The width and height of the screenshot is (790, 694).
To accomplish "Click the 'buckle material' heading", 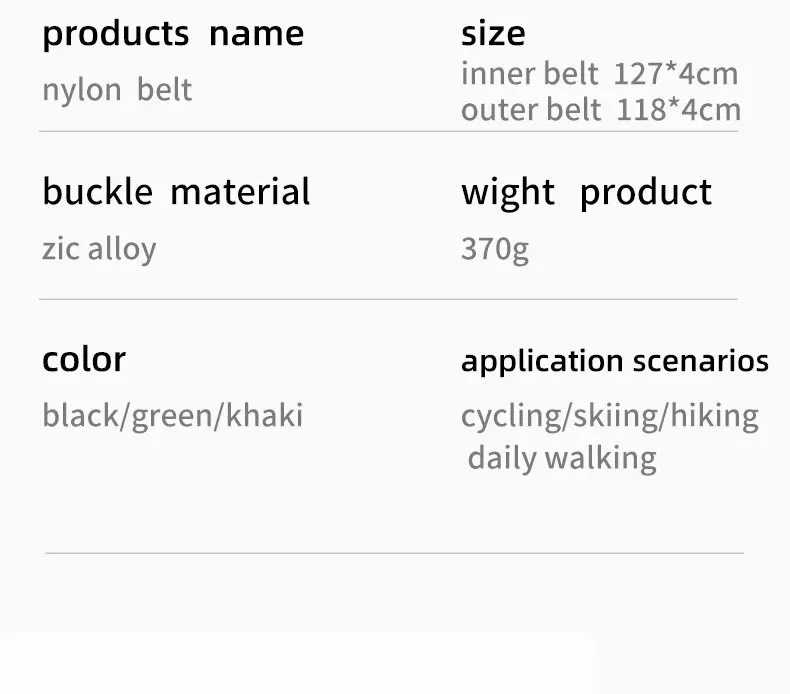I will 176,191.
